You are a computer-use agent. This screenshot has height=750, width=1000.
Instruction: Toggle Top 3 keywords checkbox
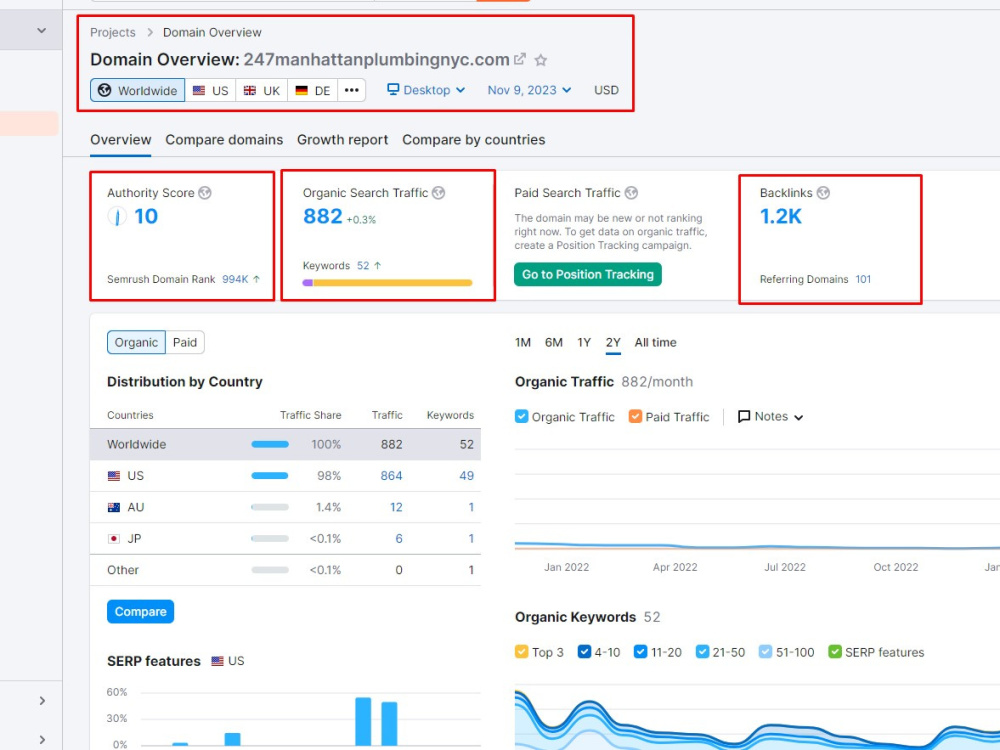(522, 652)
